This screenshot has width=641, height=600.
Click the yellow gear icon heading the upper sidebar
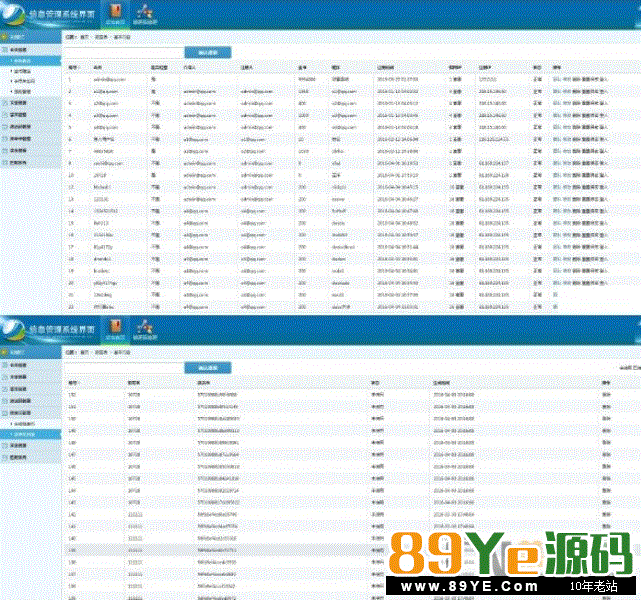[x=4, y=37]
